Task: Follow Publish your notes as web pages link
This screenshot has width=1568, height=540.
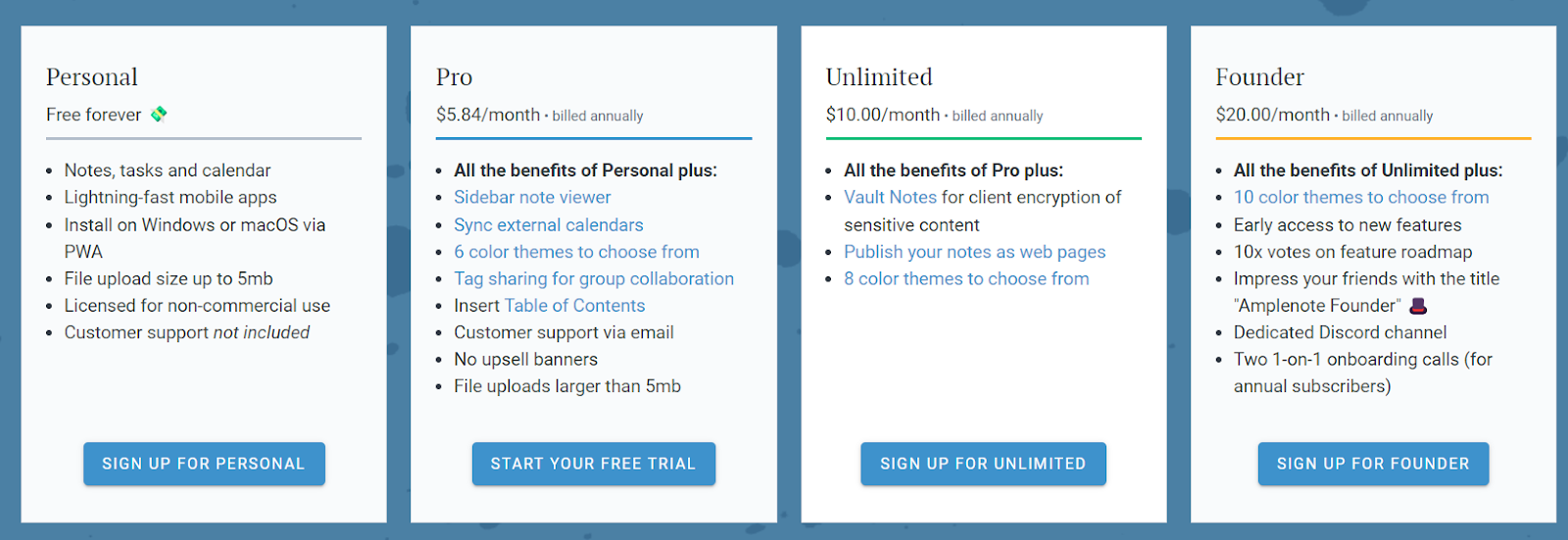Action: pos(974,252)
